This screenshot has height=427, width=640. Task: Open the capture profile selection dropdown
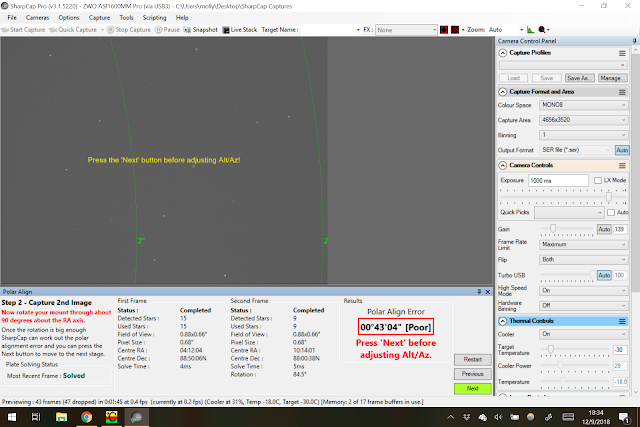pos(563,65)
